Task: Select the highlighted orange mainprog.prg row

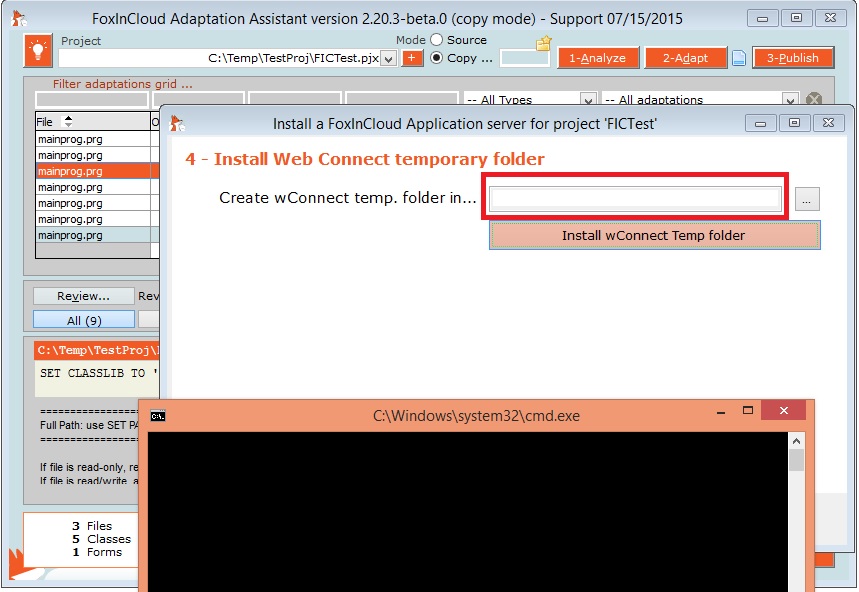Action: point(92,171)
